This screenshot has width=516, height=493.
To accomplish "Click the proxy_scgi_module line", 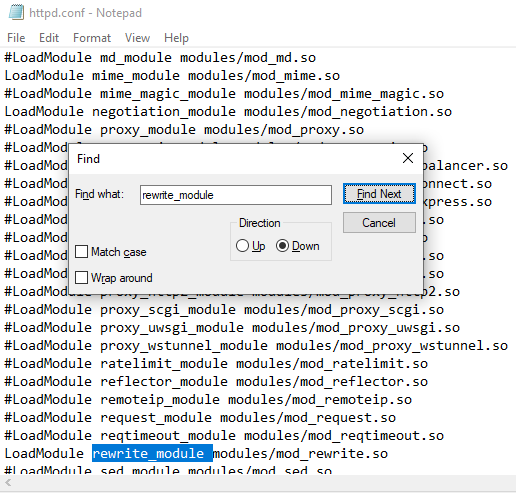I will (x=224, y=310).
